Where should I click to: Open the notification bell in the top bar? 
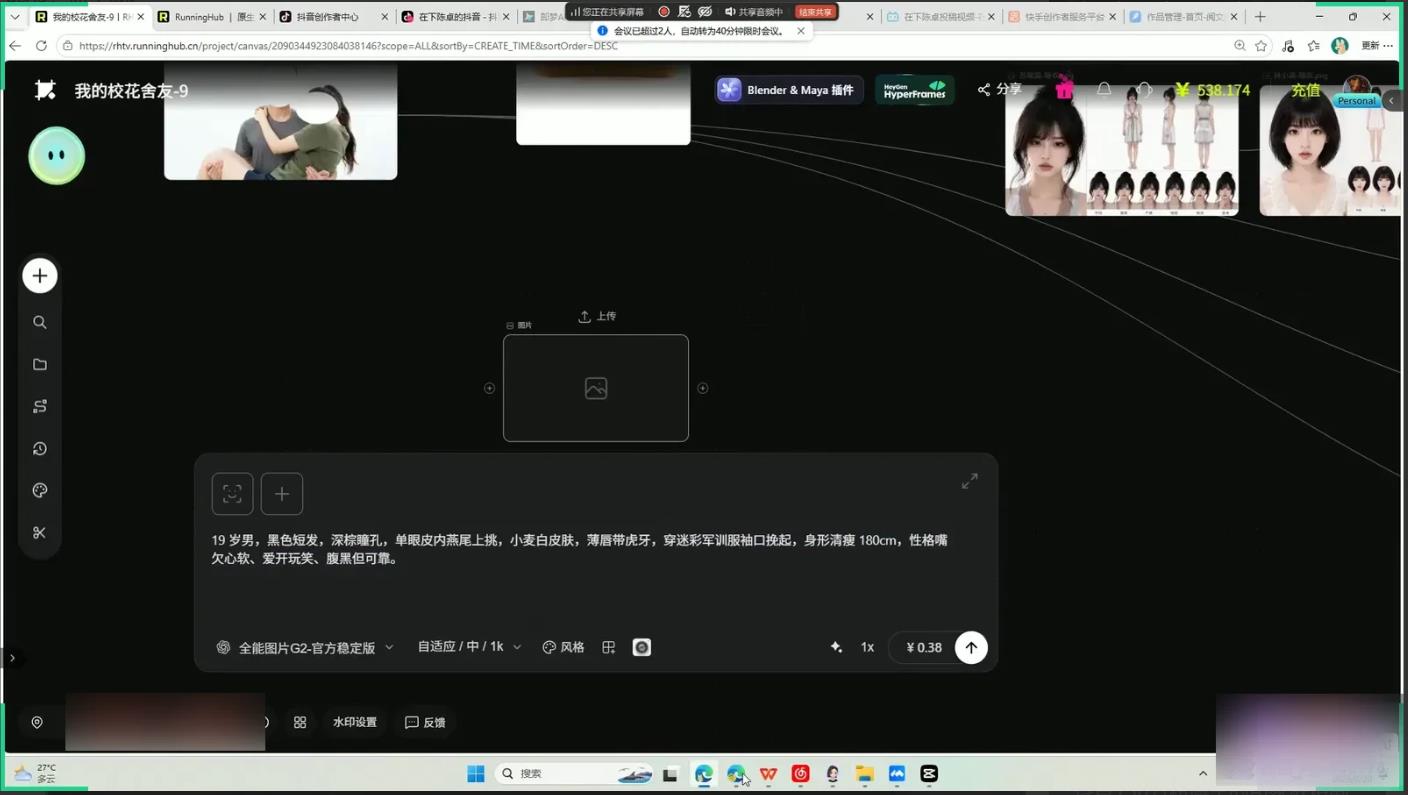(1104, 89)
